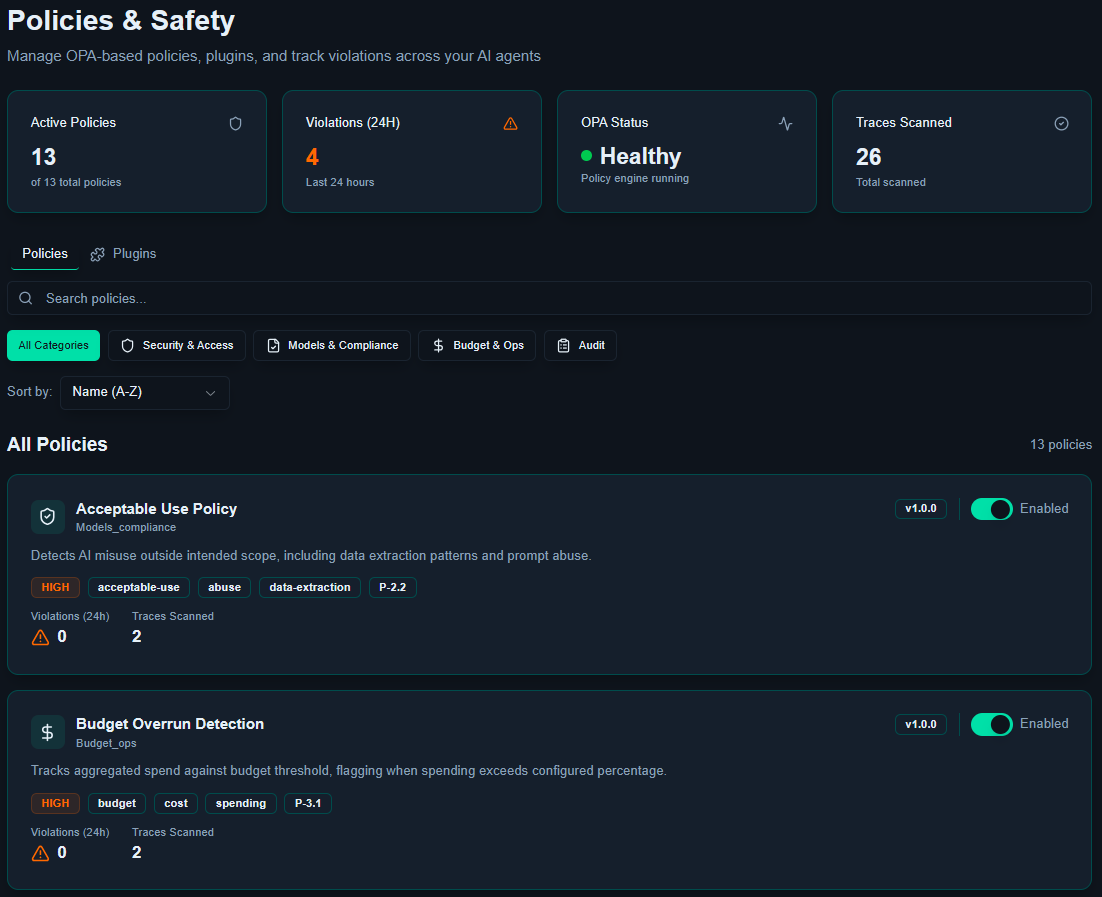Image resolution: width=1102 pixels, height=897 pixels.
Task: Click the Budget Overrun Detection dollar icon
Action: tap(48, 732)
